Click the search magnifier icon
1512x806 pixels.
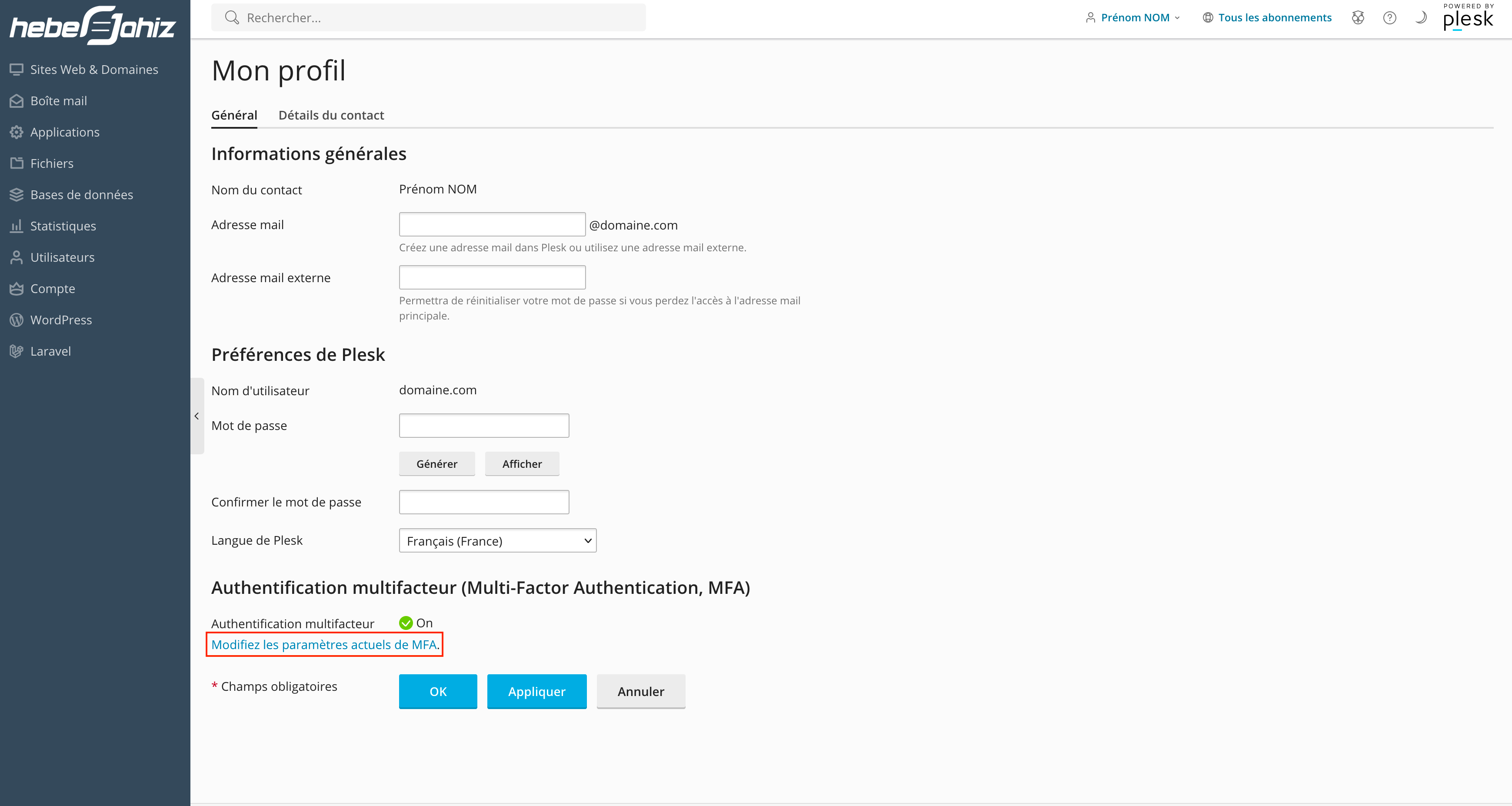(x=232, y=18)
